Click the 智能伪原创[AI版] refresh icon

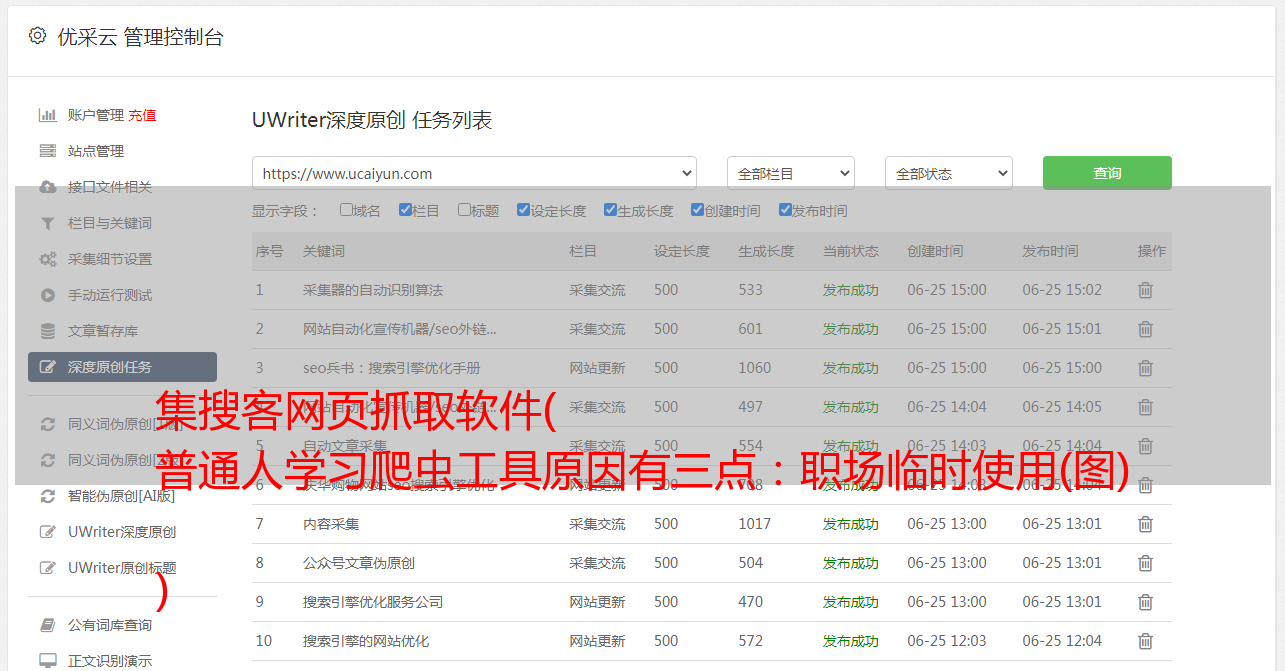click(47, 496)
